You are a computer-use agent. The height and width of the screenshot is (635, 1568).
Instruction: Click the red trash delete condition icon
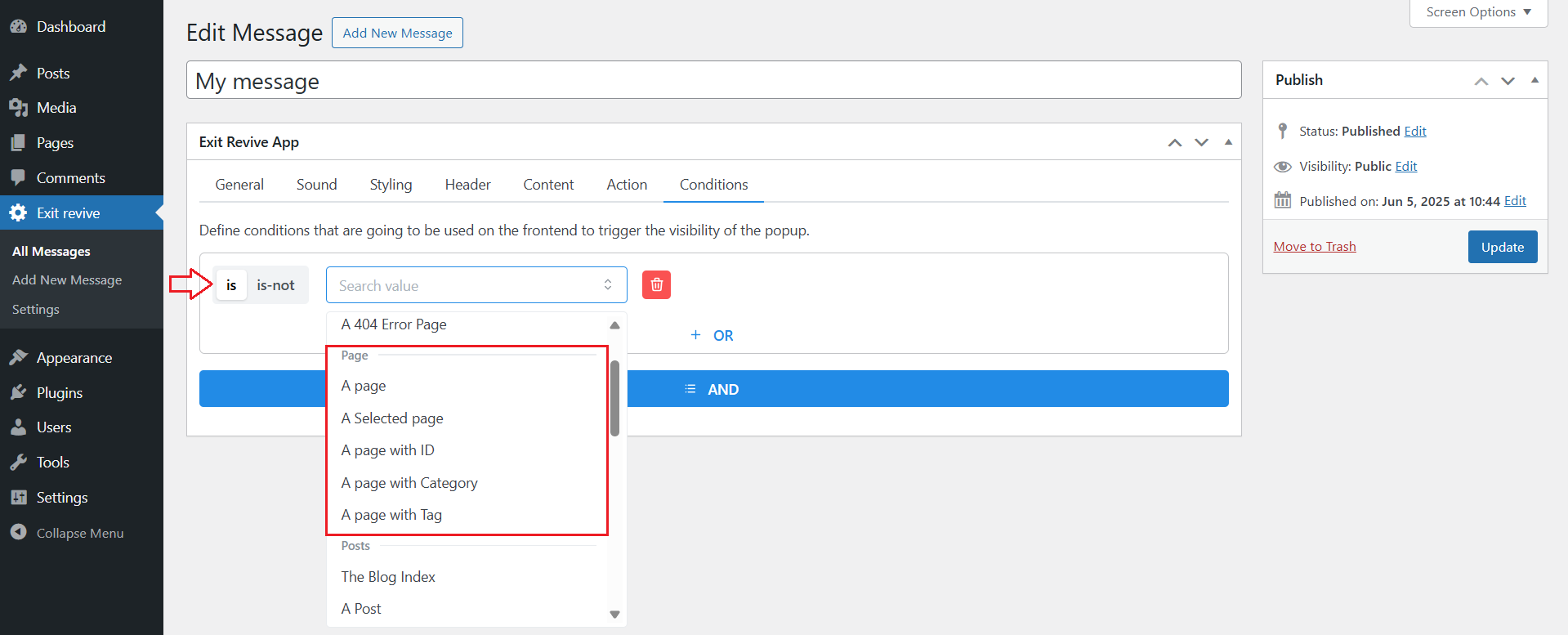coord(656,285)
